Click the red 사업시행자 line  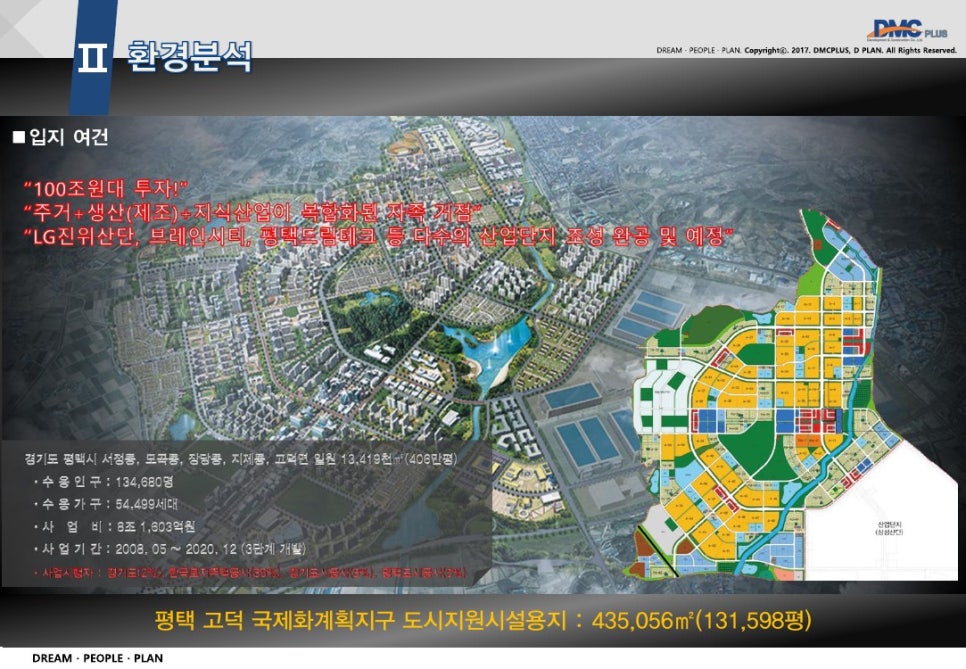(x=250, y=572)
